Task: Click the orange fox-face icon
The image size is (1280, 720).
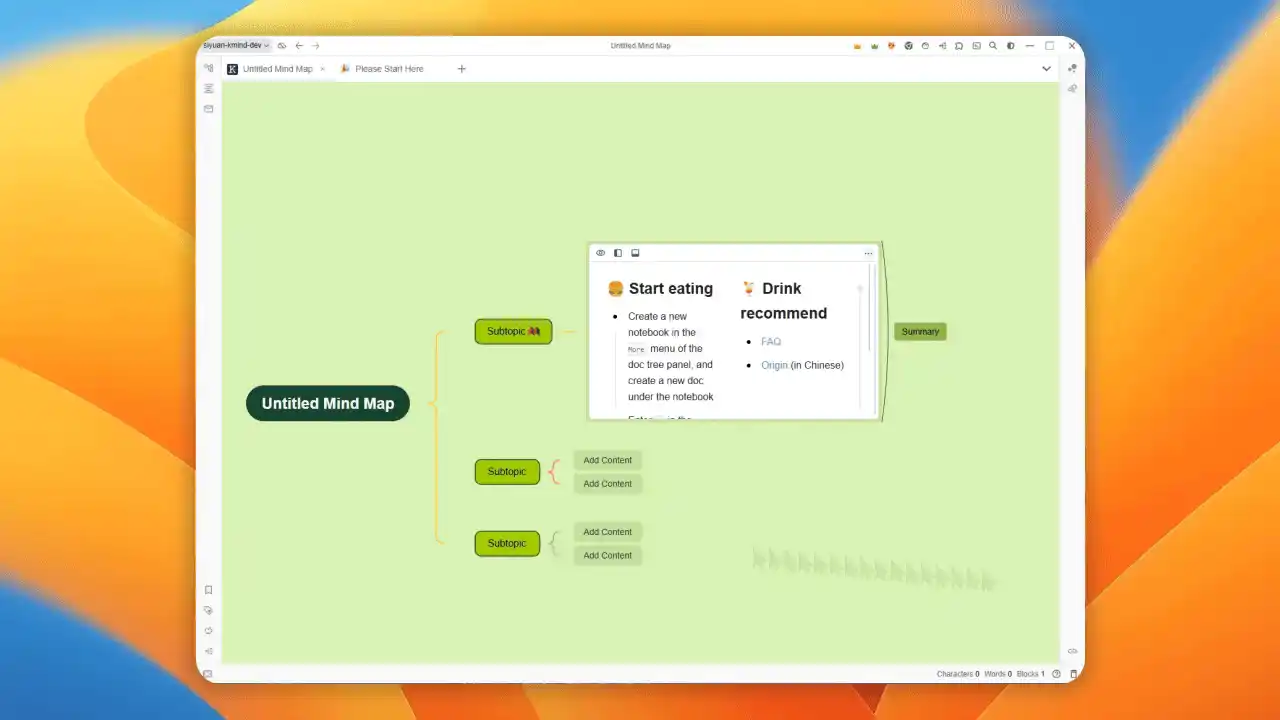Action: [891, 46]
